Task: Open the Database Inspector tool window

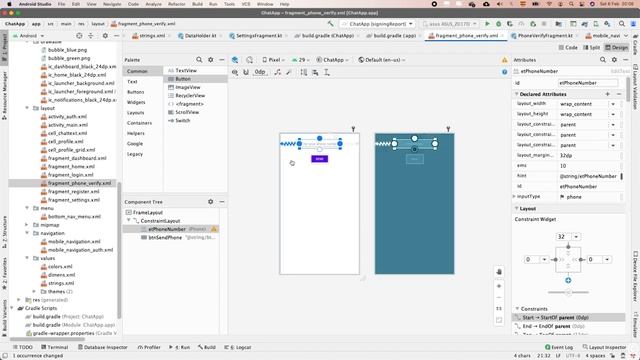Action: click(x=102, y=347)
